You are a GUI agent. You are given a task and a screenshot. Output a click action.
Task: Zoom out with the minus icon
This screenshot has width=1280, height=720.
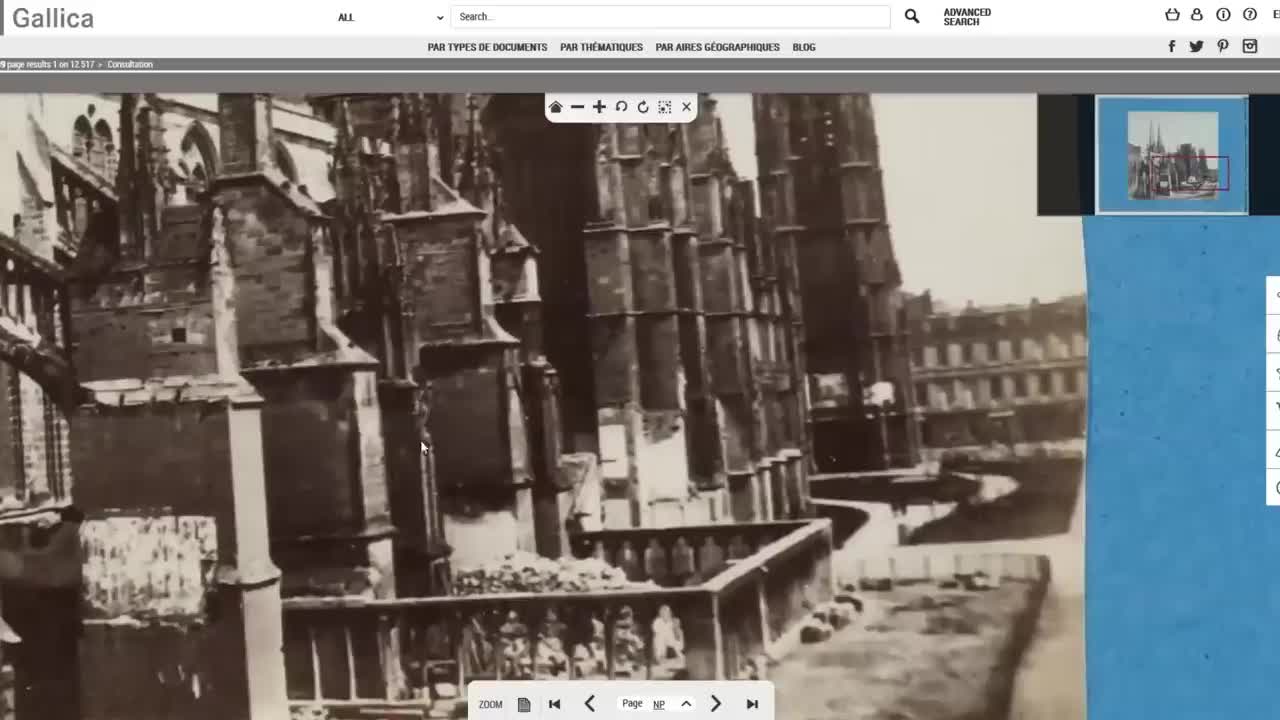tap(577, 107)
